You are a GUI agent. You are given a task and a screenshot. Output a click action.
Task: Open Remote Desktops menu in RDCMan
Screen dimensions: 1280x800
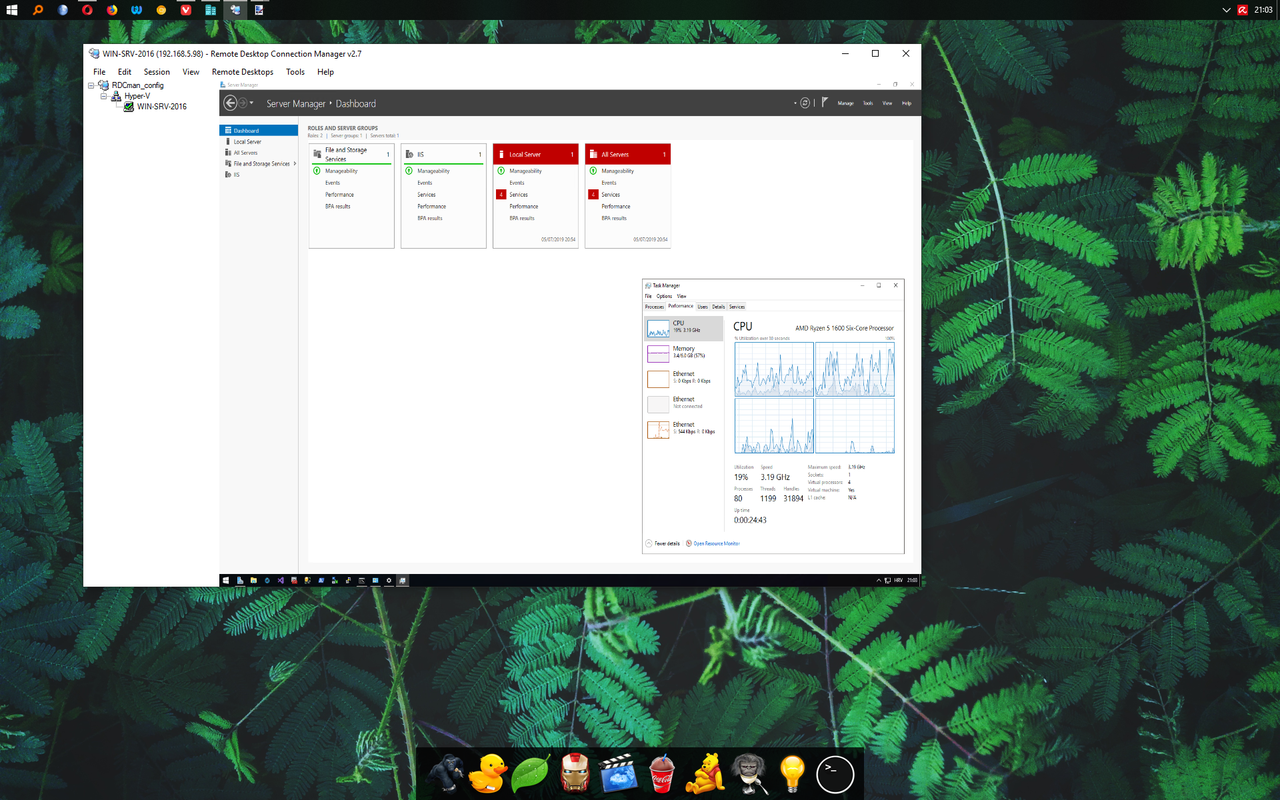click(x=242, y=72)
